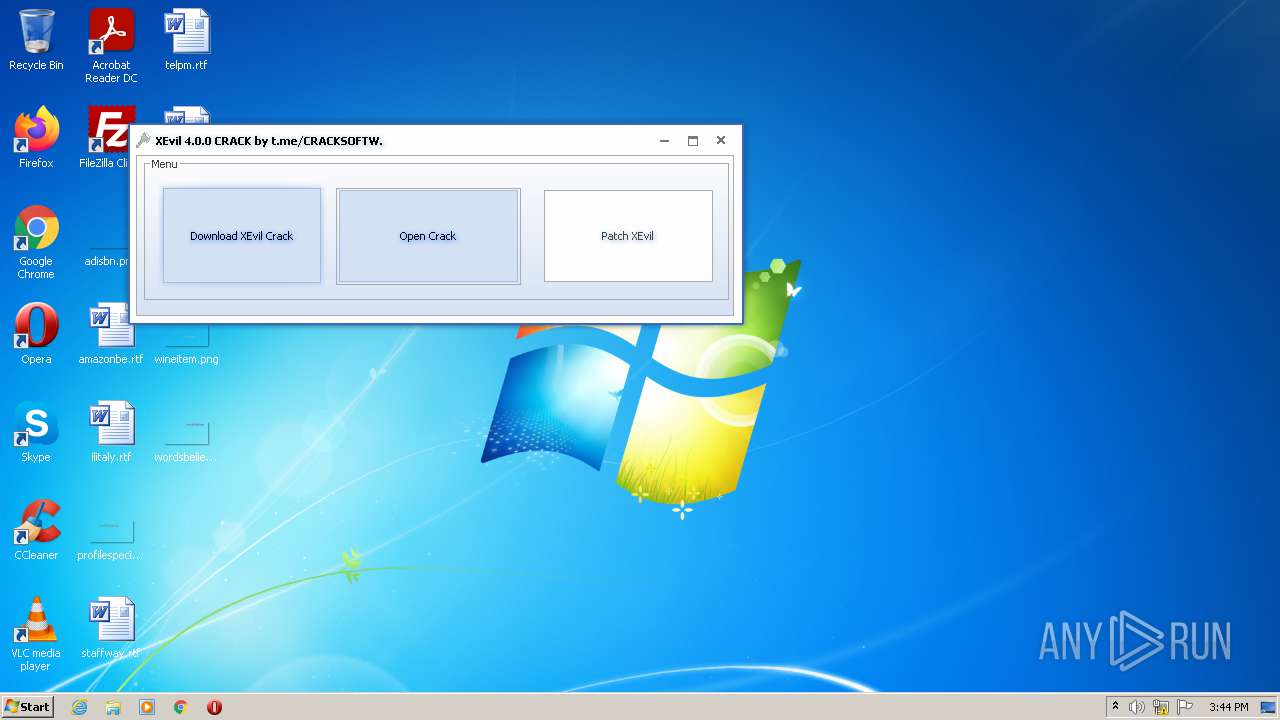Select the Google Chrome desktop shortcut
The image size is (1280, 720).
pos(36,242)
